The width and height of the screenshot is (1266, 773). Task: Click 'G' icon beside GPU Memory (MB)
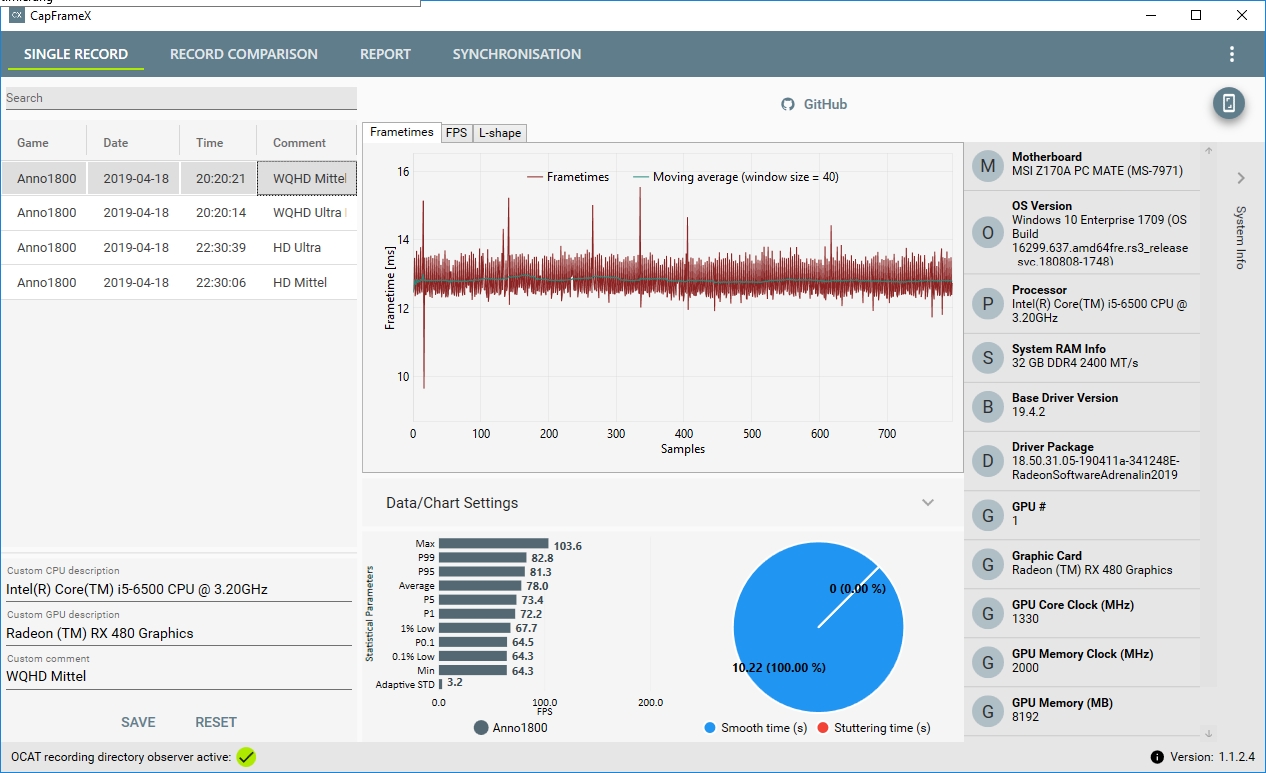pos(988,711)
